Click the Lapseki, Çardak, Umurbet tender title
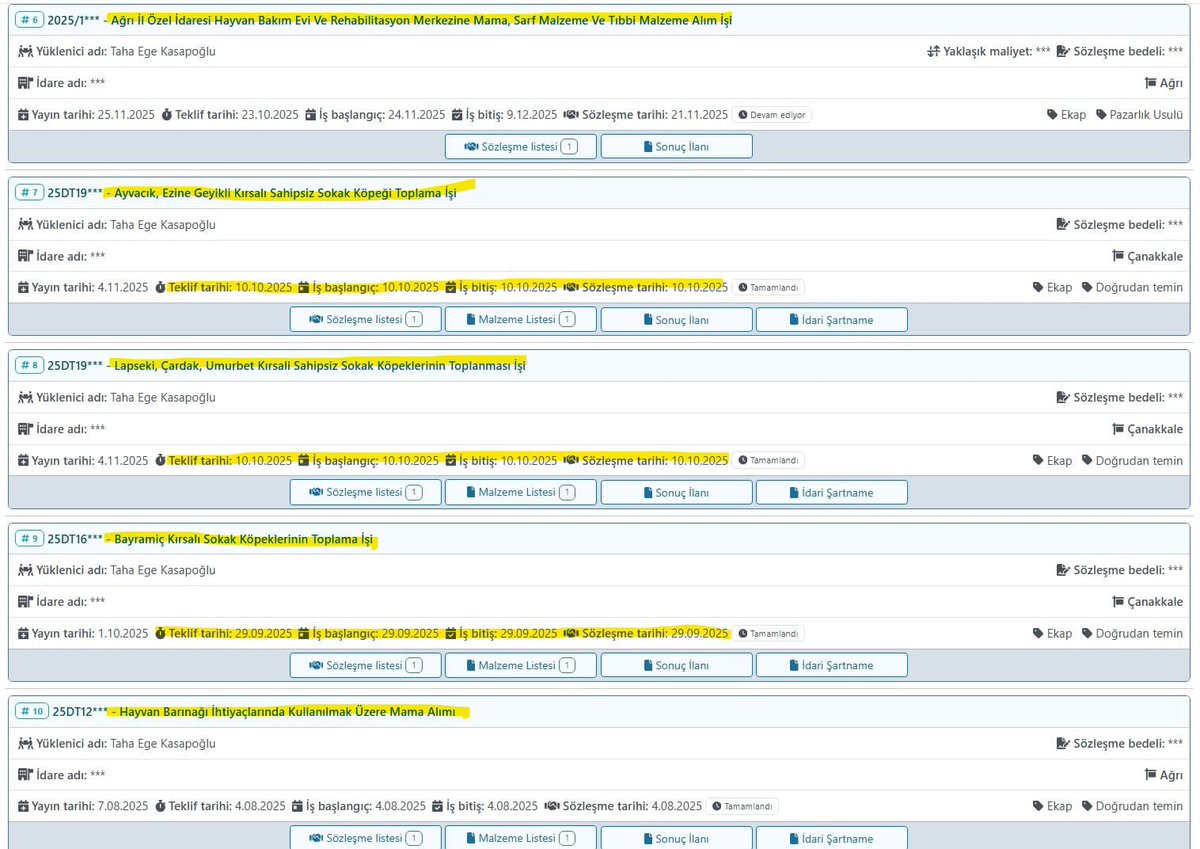The height and width of the screenshot is (849, 1200). click(320, 366)
